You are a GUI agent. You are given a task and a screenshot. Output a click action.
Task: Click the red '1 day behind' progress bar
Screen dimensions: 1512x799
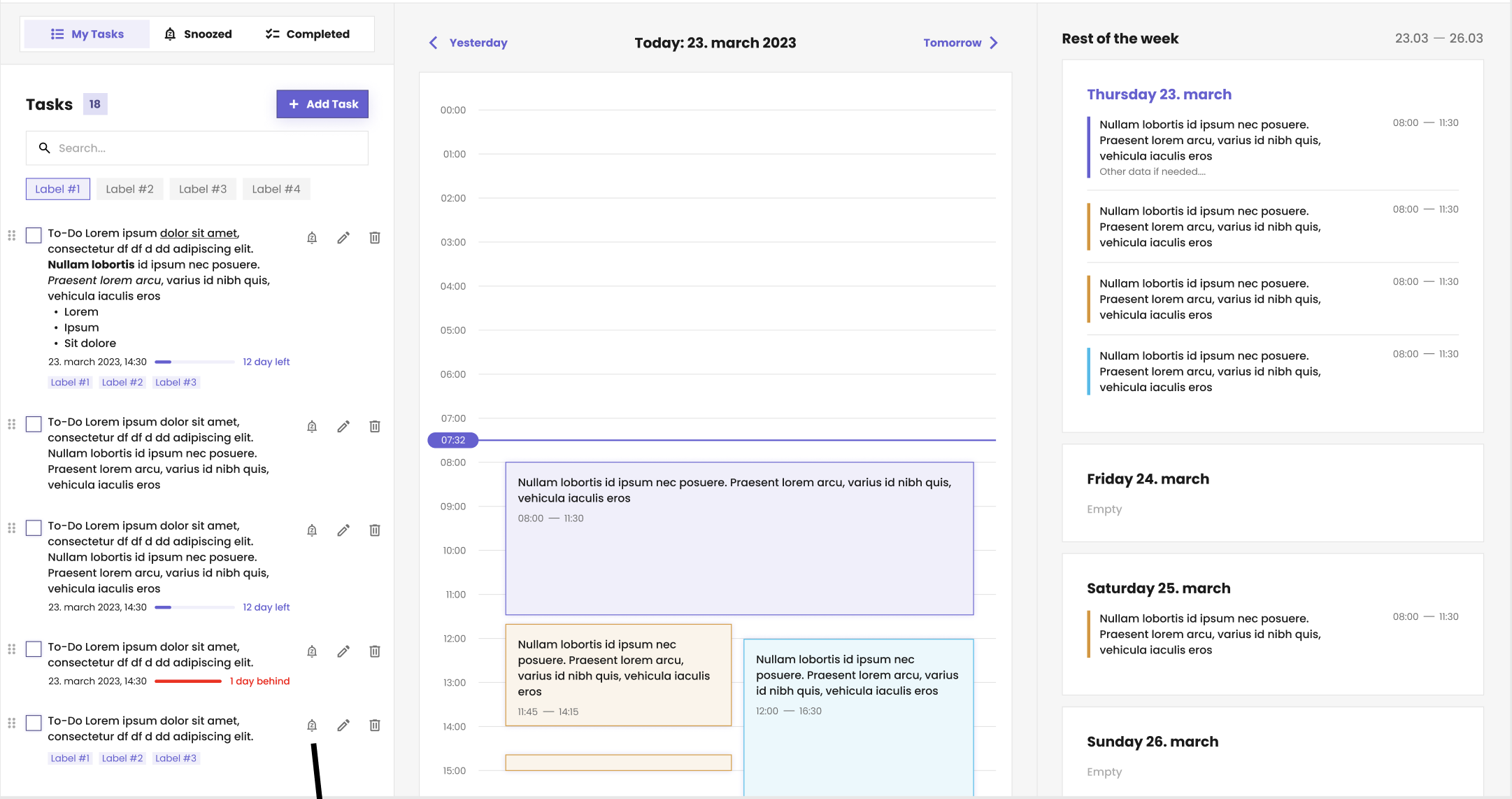pyautogui.click(x=188, y=681)
